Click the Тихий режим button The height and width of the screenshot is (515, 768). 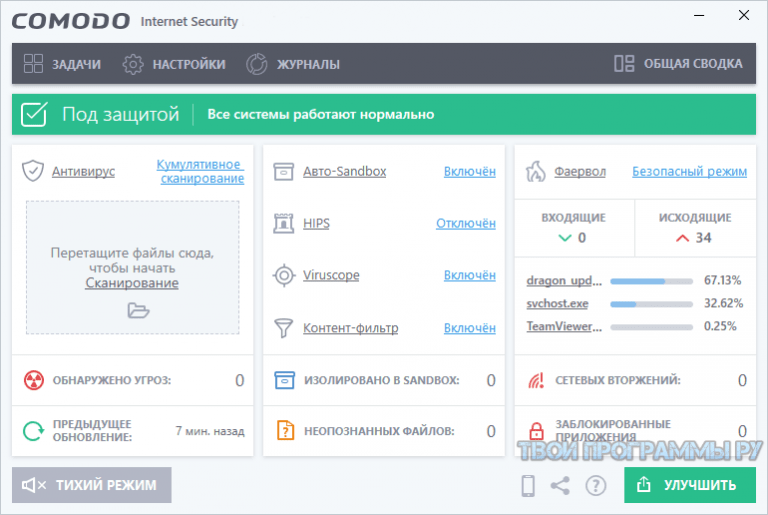click(92, 485)
